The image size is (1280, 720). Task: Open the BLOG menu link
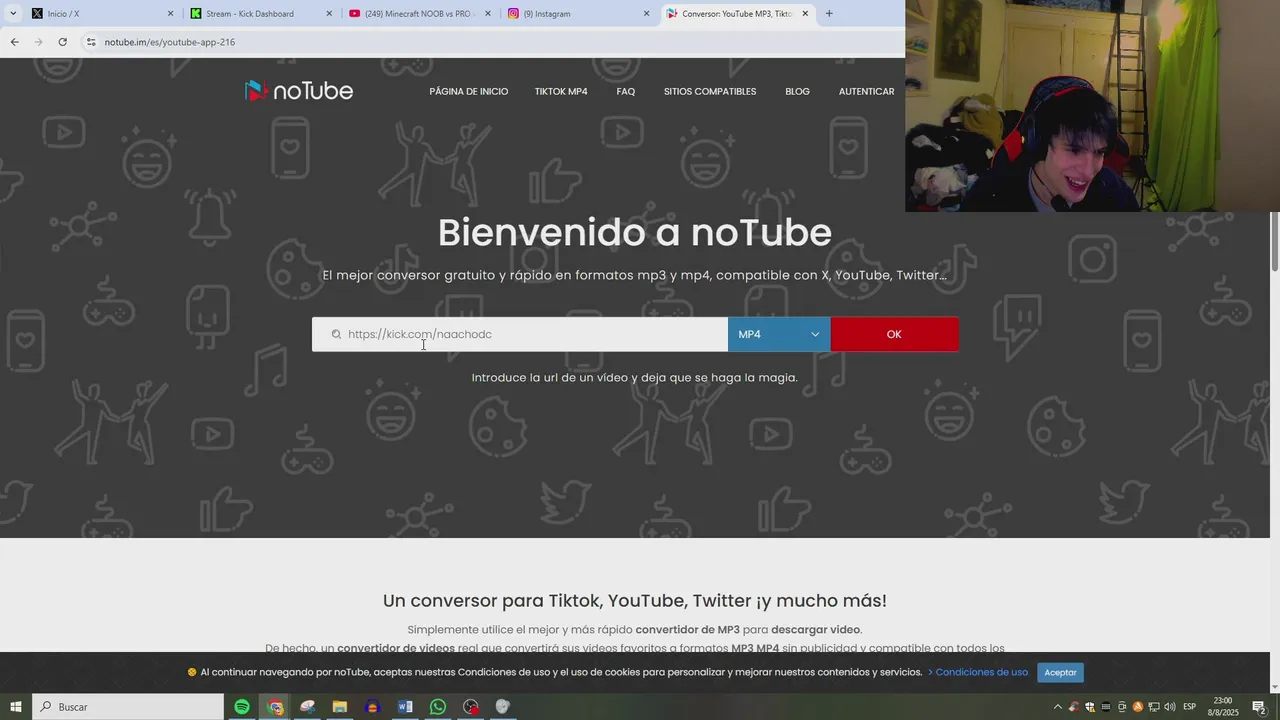click(x=797, y=92)
